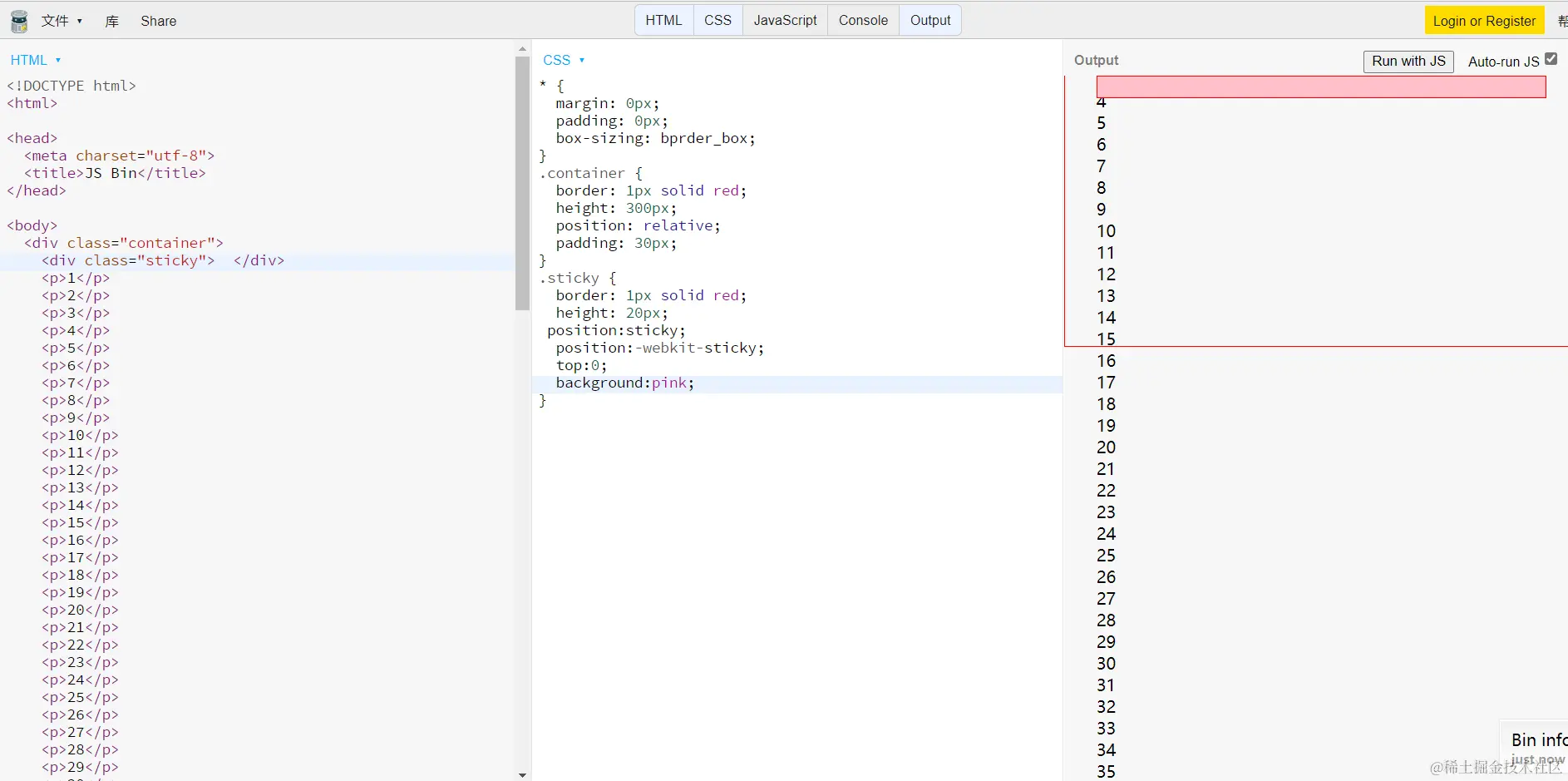Viewport: 1568px width, 781px height.
Task: Click number 5 in the Output preview
Action: (1102, 123)
